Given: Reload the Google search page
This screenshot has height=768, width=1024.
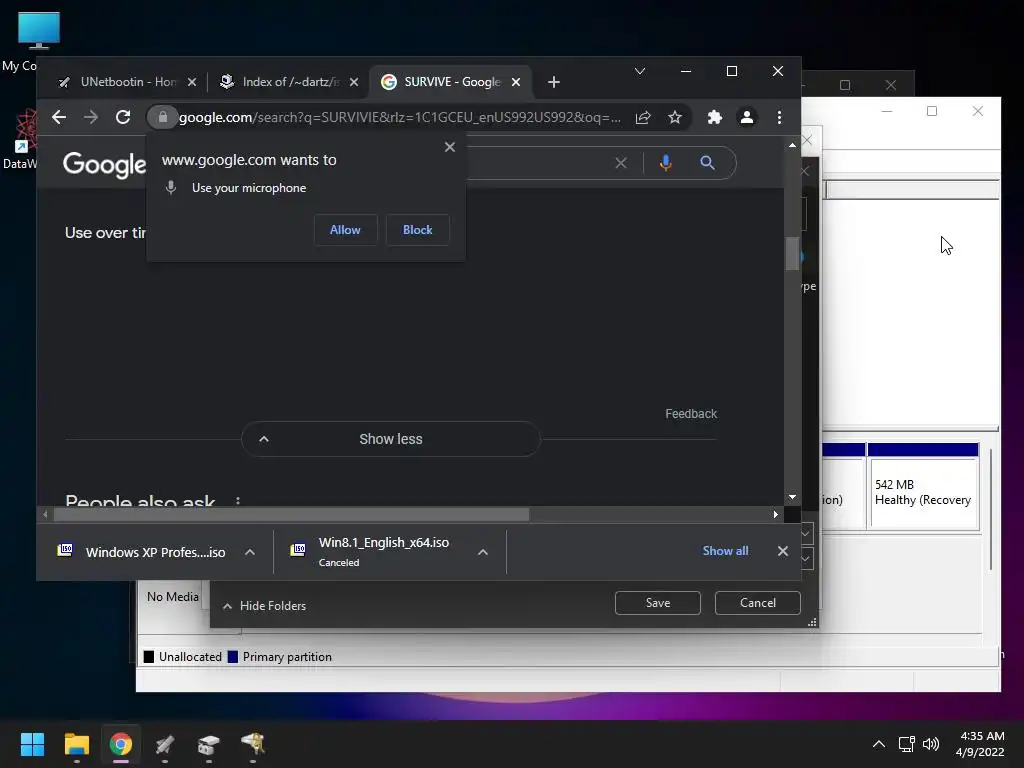Looking at the screenshot, I should 123,118.
